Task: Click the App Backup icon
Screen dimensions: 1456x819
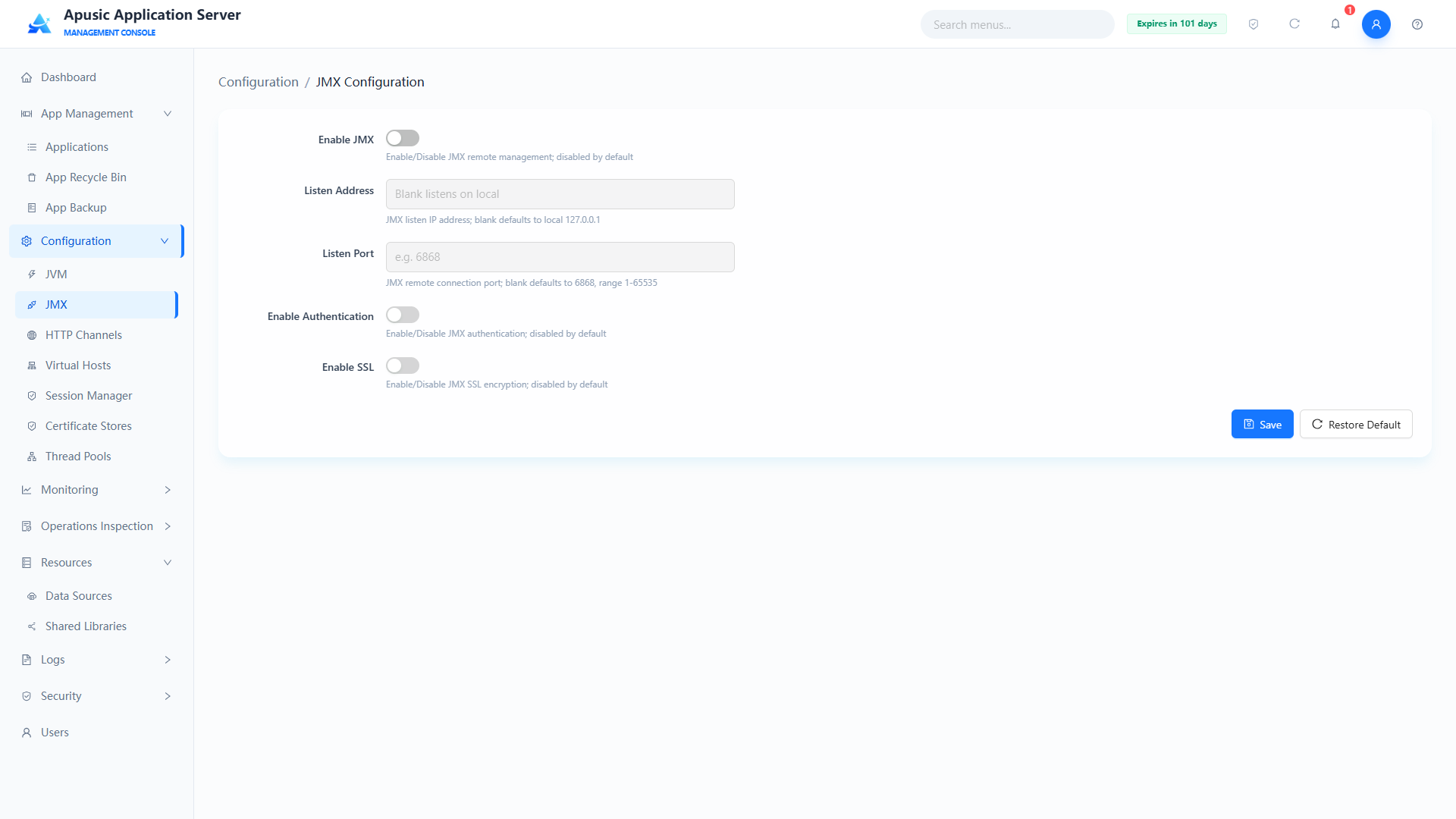Action: (x=32, y=208)
